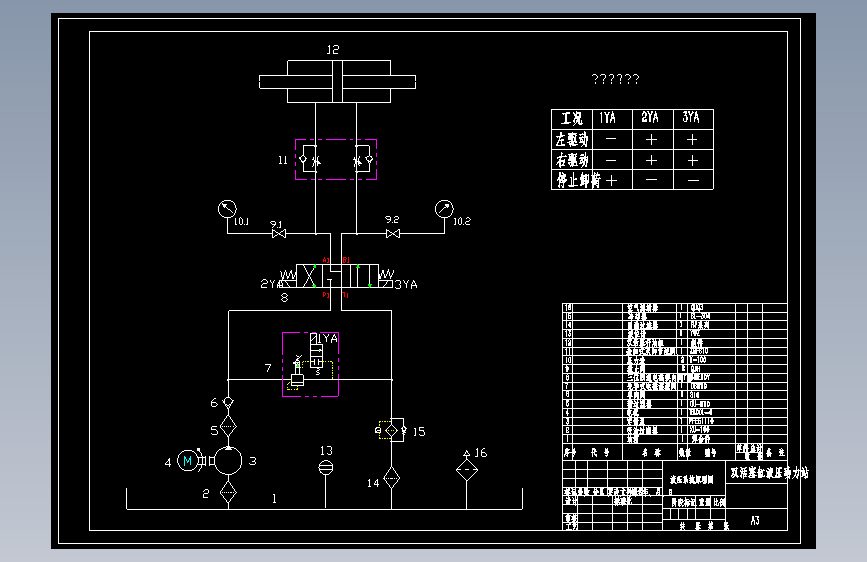Image resolution: width=867 pixels, height=562 pixels.
Task: Select the minus sign in 停止卸荷 2YA cell
Action: [x=651, y=180]
